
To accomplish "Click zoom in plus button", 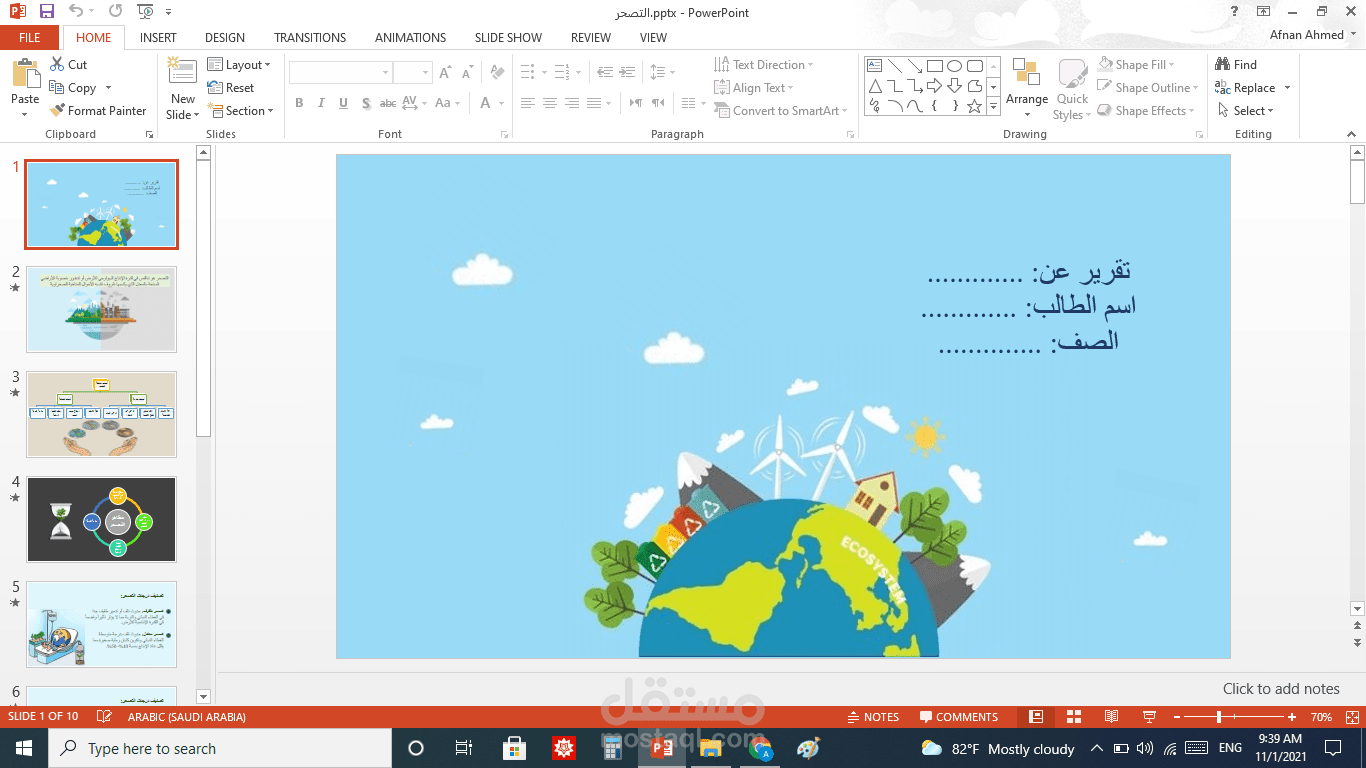I will pyautogui.click(x=1292, y=717).
